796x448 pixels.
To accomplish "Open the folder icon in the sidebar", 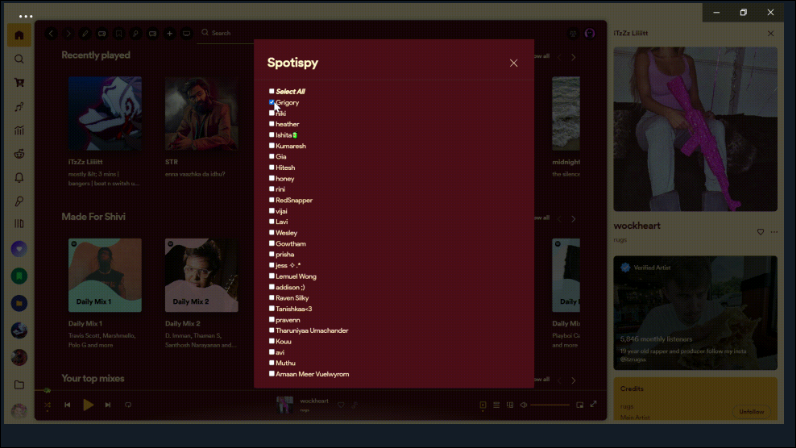I will click(19, 385).
